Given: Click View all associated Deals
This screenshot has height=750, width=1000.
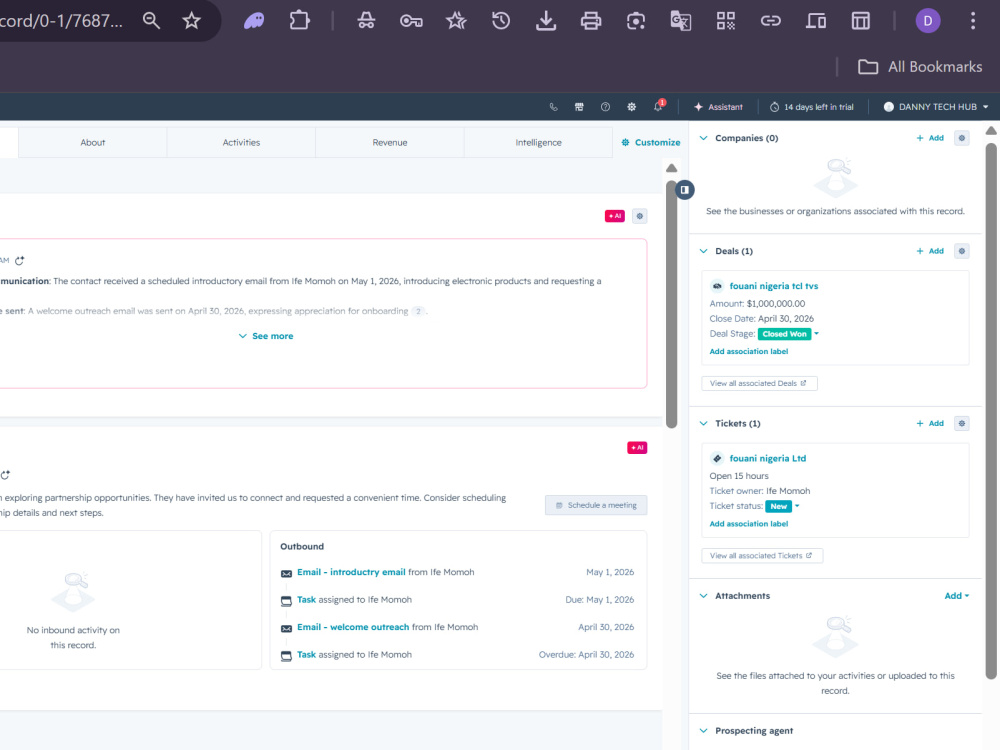Looking at the screenshot, I should [x=759, y=383].
